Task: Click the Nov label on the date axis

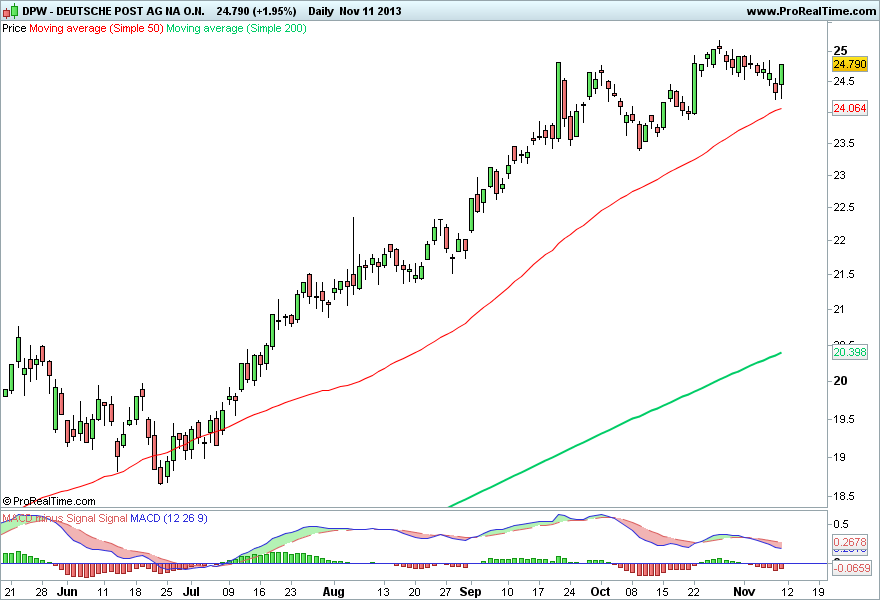Action: pyautogui.click(x=744, y=592)
